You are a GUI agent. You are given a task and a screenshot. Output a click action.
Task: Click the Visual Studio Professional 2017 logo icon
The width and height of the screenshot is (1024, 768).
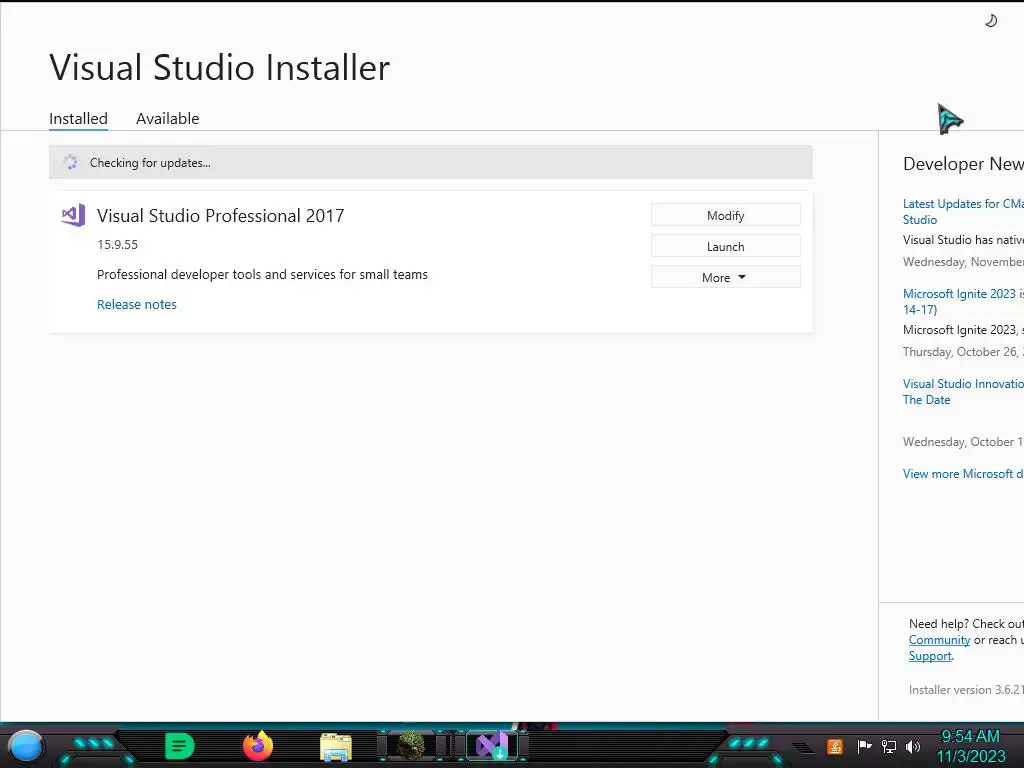tap(73, 215)
